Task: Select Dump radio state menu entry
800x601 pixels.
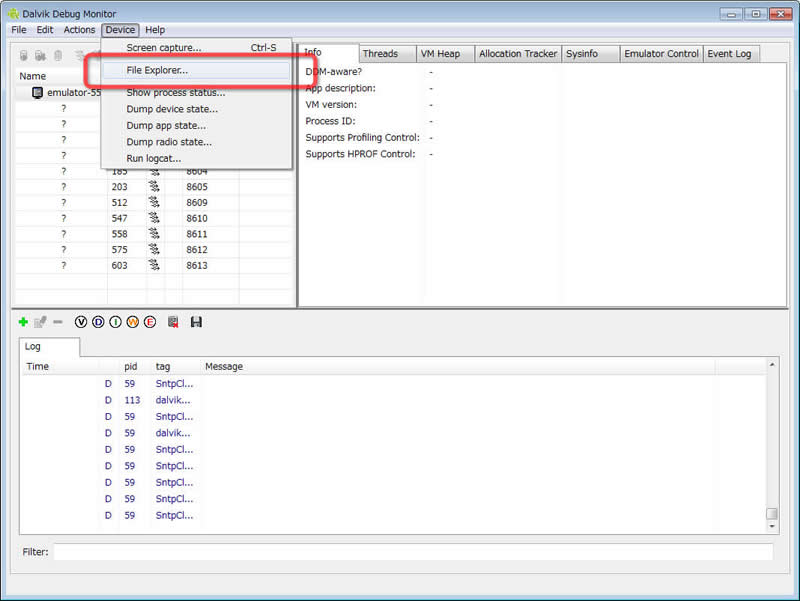Action: [x=196, y=142]
